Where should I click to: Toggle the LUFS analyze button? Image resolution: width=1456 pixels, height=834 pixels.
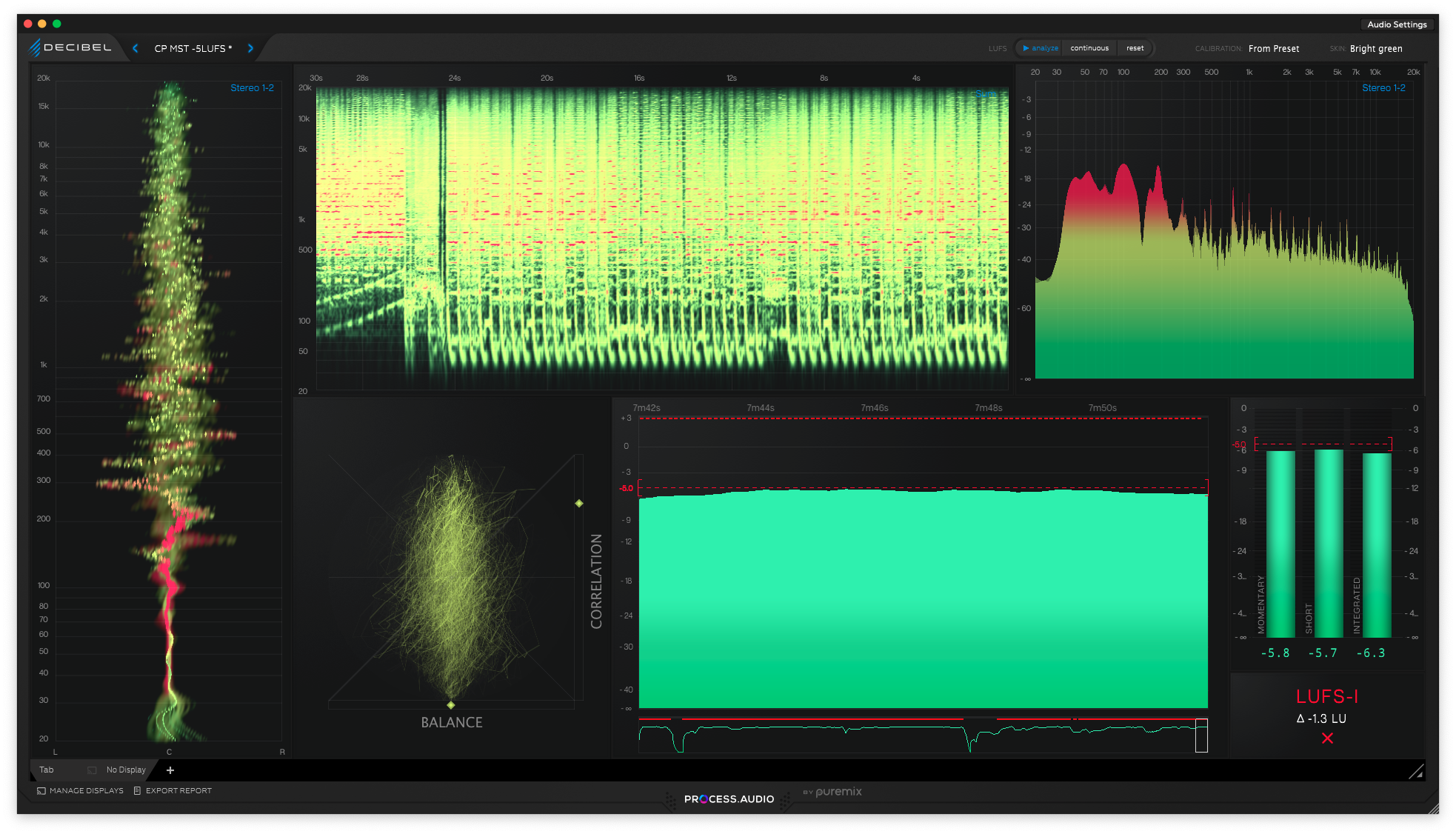pos(1040,48)
